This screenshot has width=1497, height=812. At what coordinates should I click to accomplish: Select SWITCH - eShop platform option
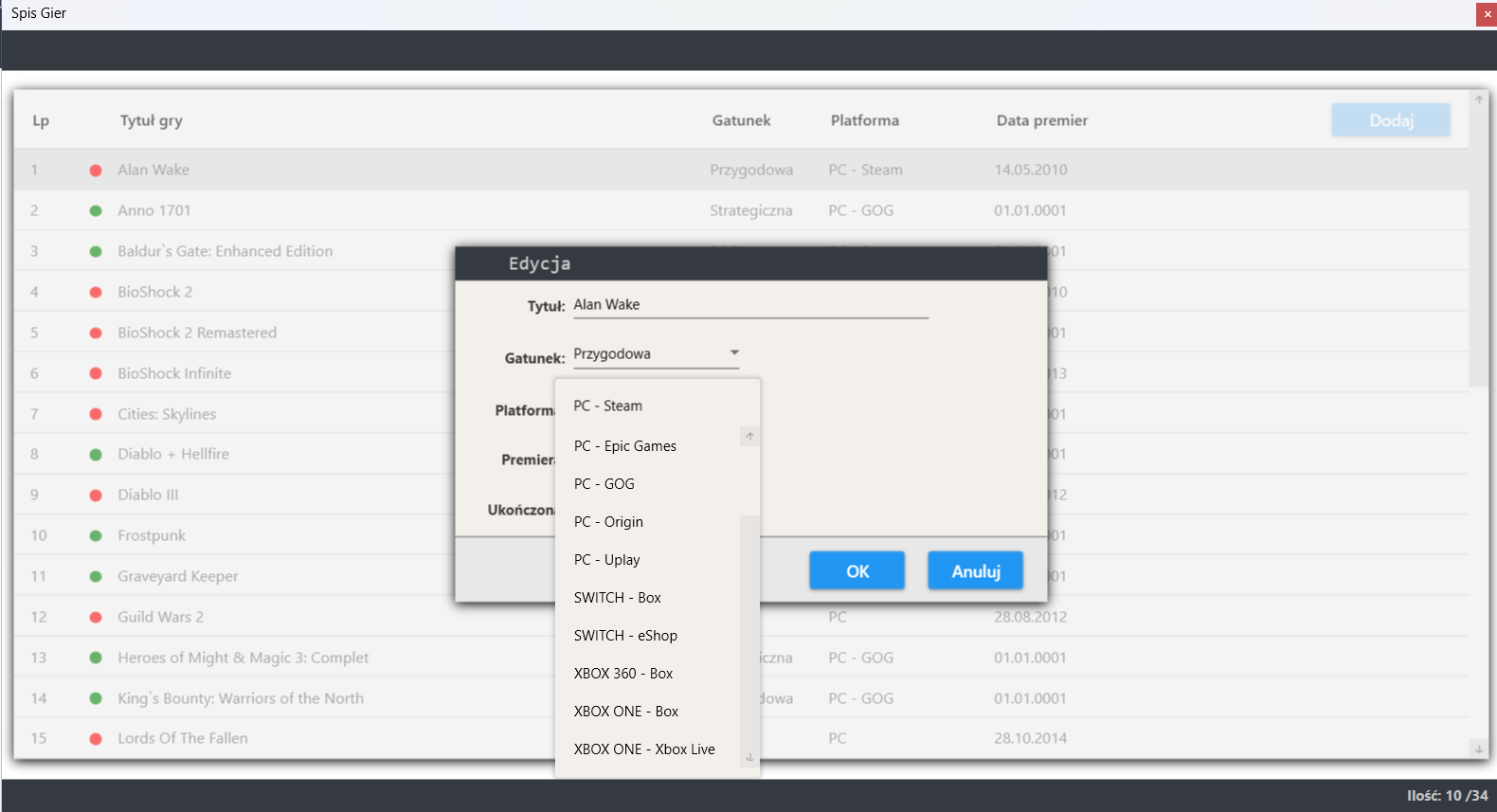pos(625,636)
